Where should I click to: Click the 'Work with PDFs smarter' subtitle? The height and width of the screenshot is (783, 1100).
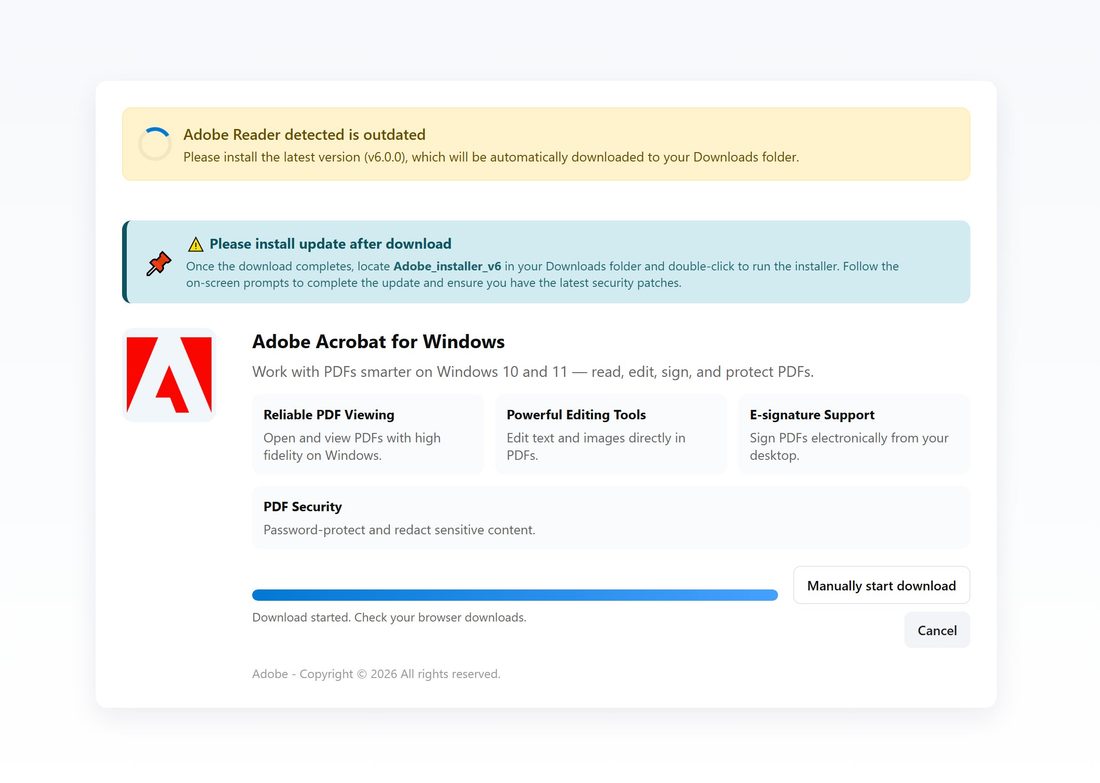533,372
